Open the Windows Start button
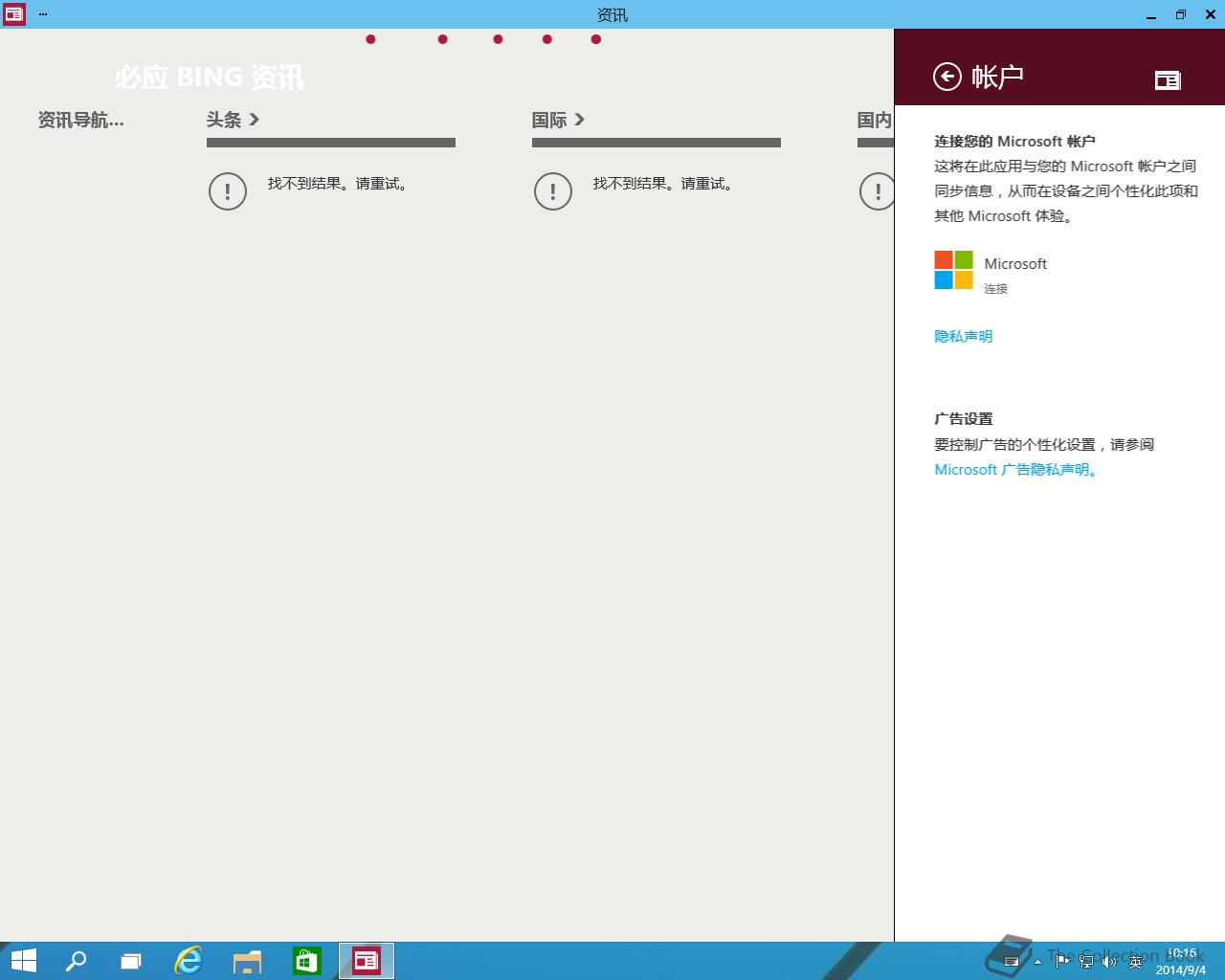 (x=23, y=961)
